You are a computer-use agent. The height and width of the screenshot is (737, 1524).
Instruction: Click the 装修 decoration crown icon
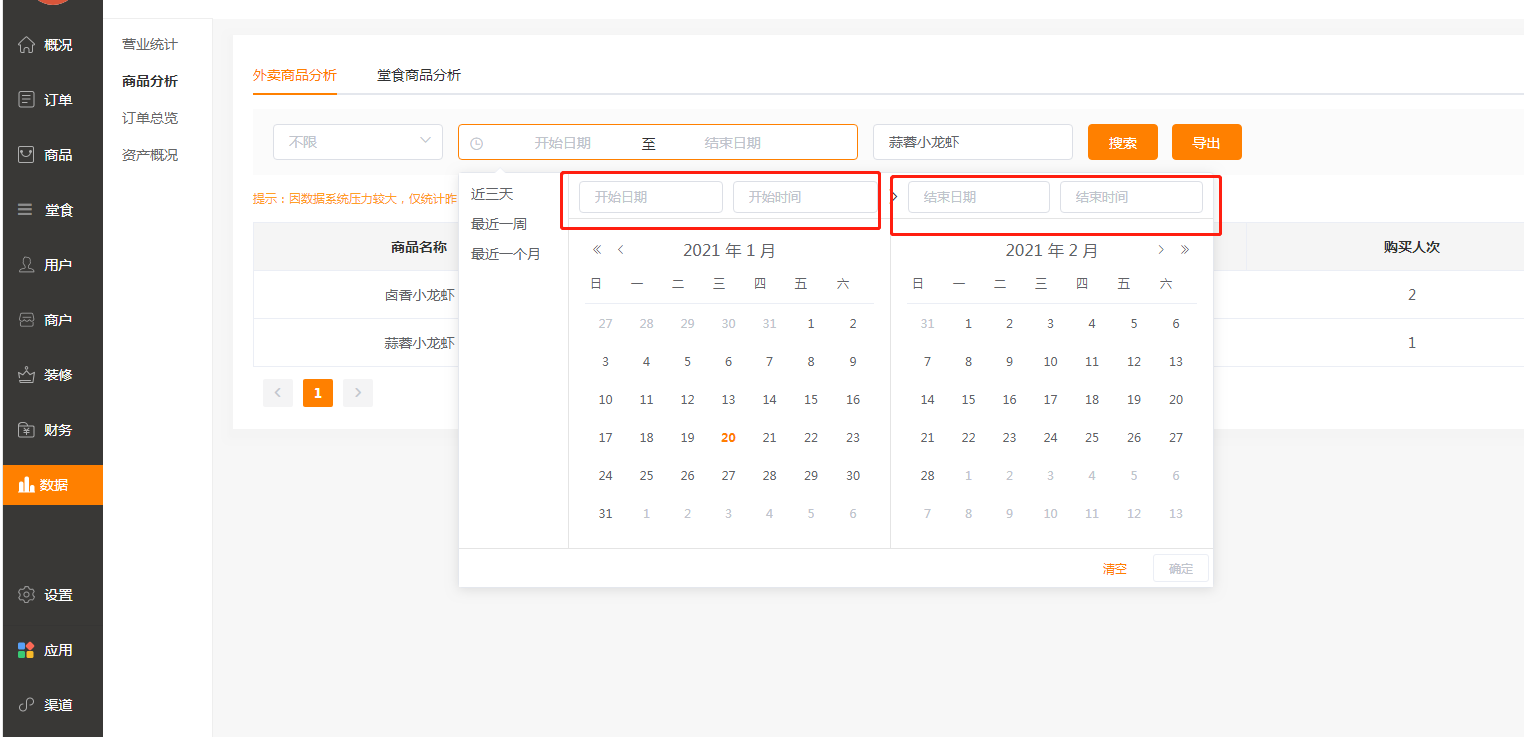[27, 375]
